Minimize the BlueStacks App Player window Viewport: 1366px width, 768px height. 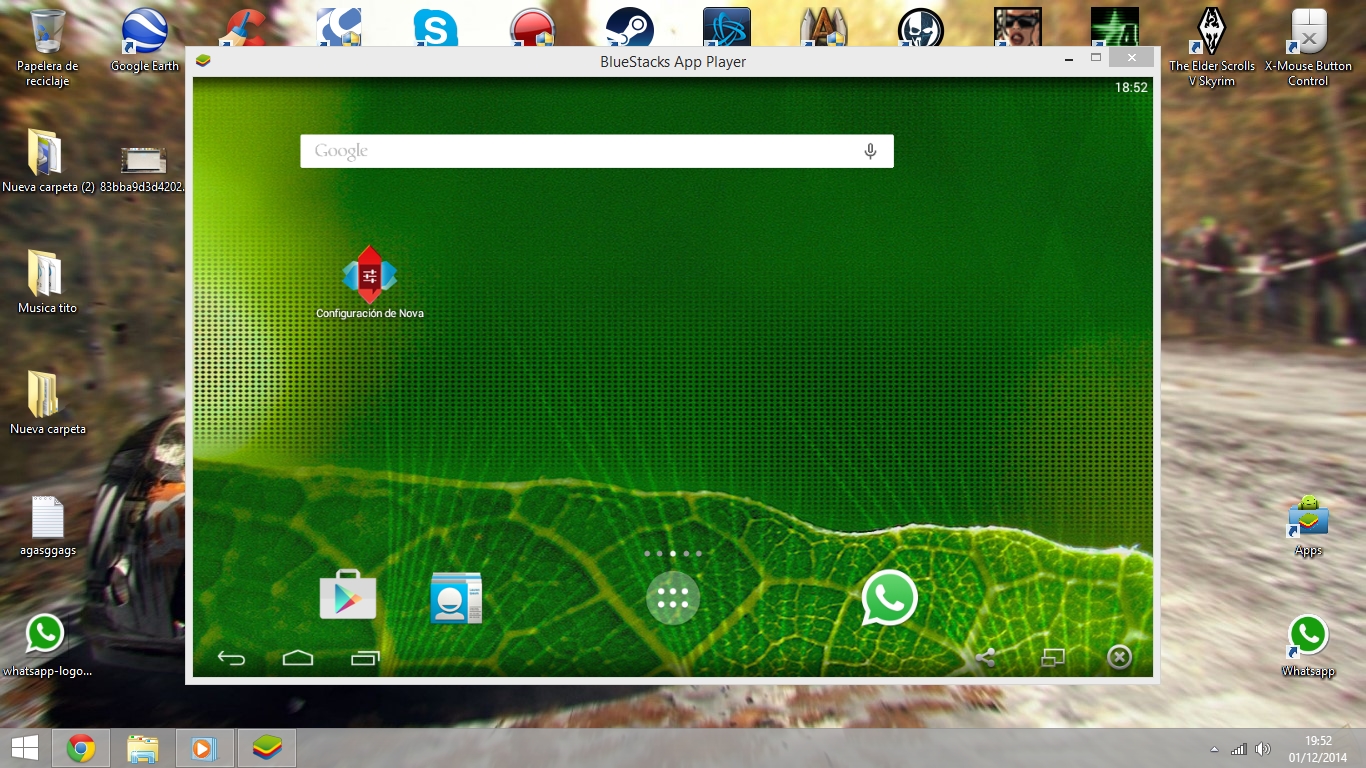click(1071, 59)
